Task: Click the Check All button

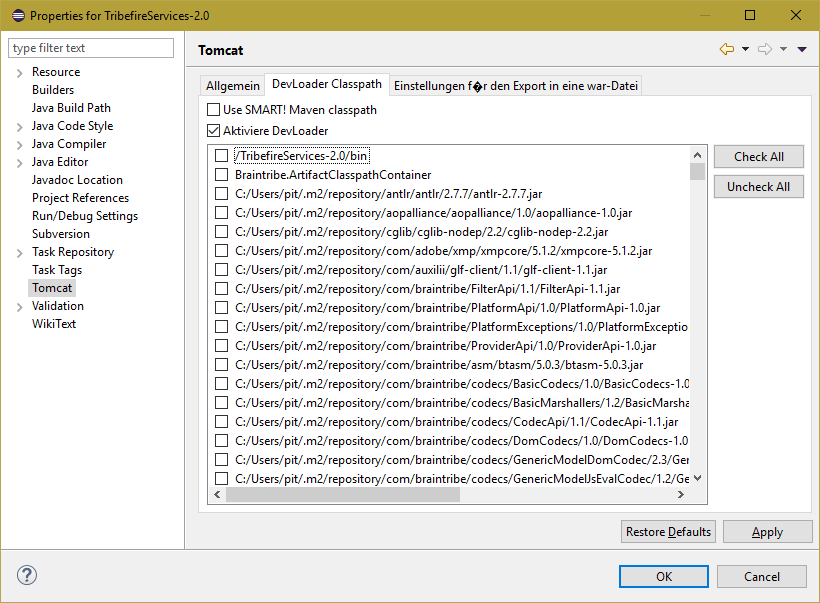Action: click(758, 157)
